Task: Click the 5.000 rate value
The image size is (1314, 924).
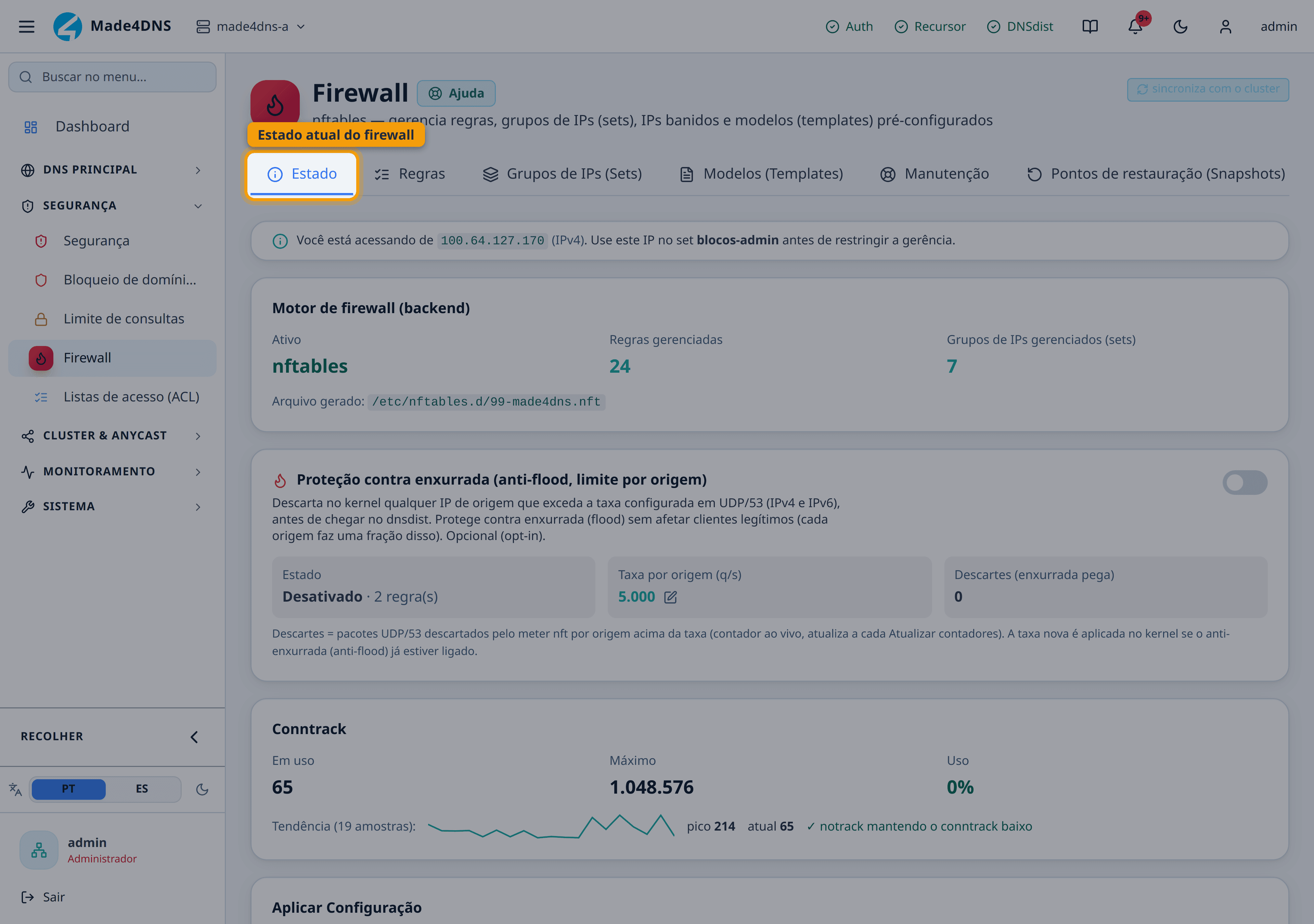Action: coord(636,597)
